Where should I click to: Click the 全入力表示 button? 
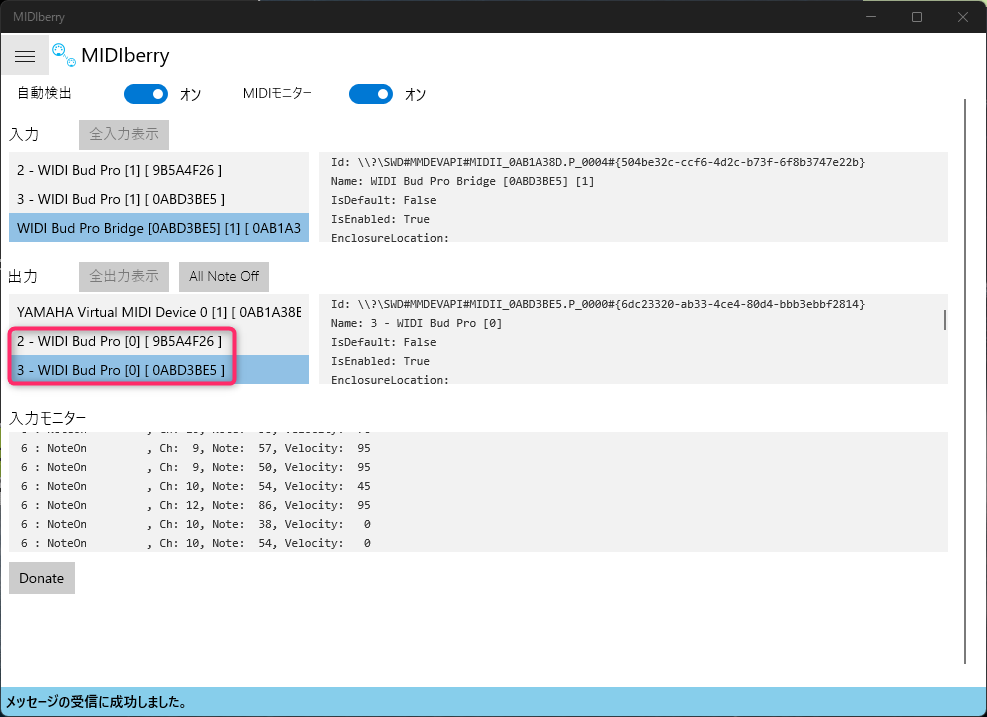pyautogui.click(x=124, y=134)
